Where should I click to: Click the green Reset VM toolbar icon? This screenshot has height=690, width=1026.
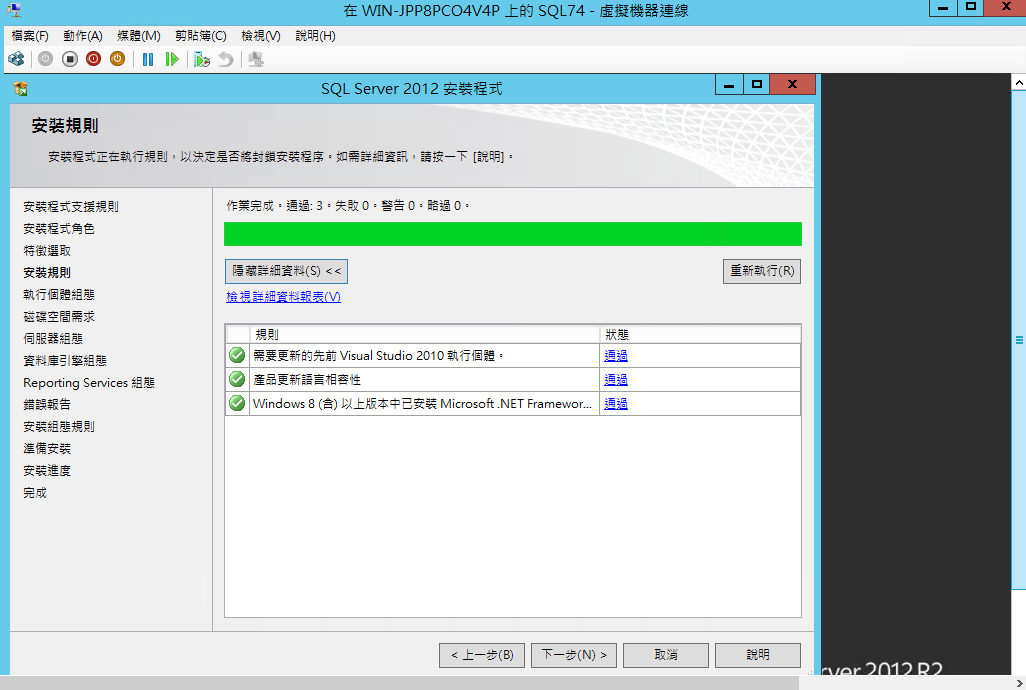click(171, 60)
